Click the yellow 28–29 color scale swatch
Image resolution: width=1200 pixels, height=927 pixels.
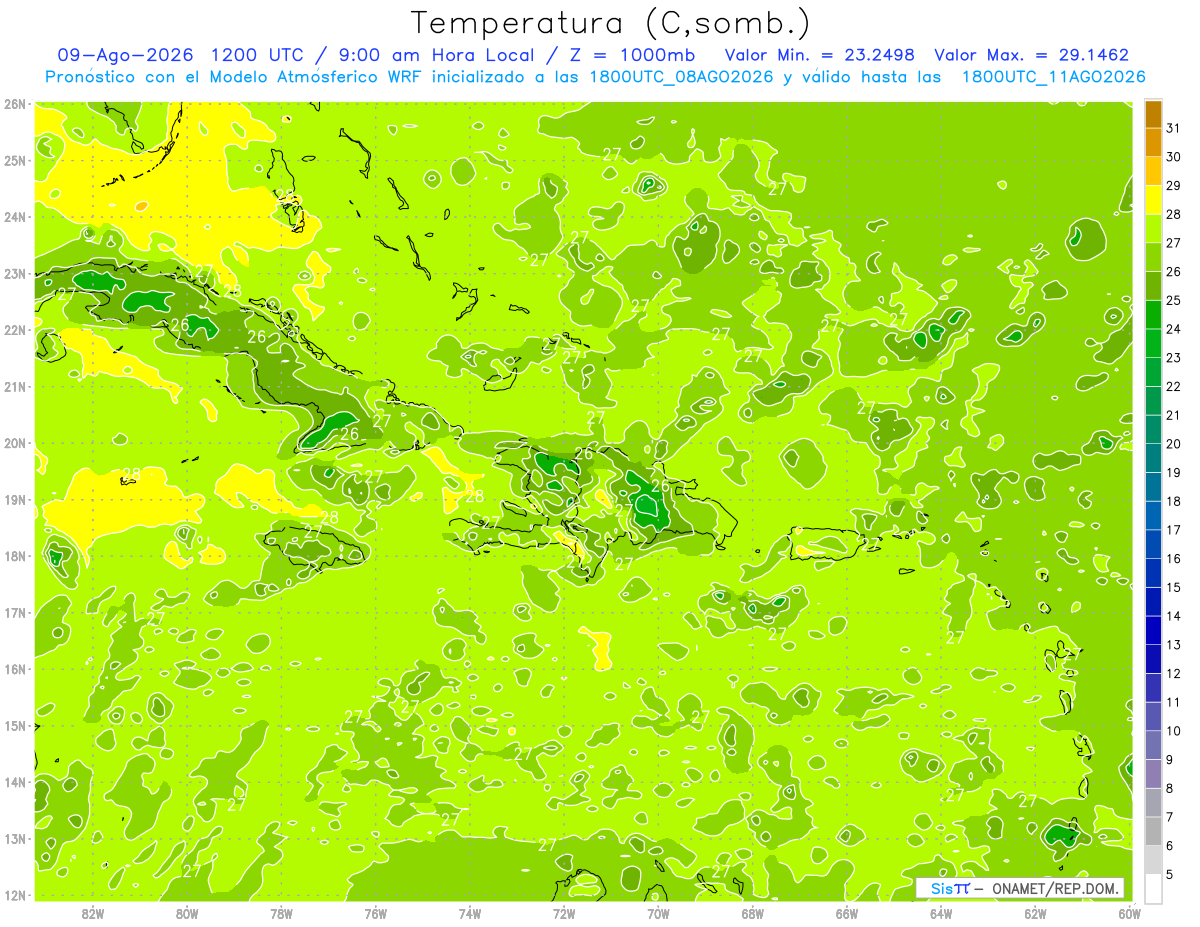(1153, 200)
